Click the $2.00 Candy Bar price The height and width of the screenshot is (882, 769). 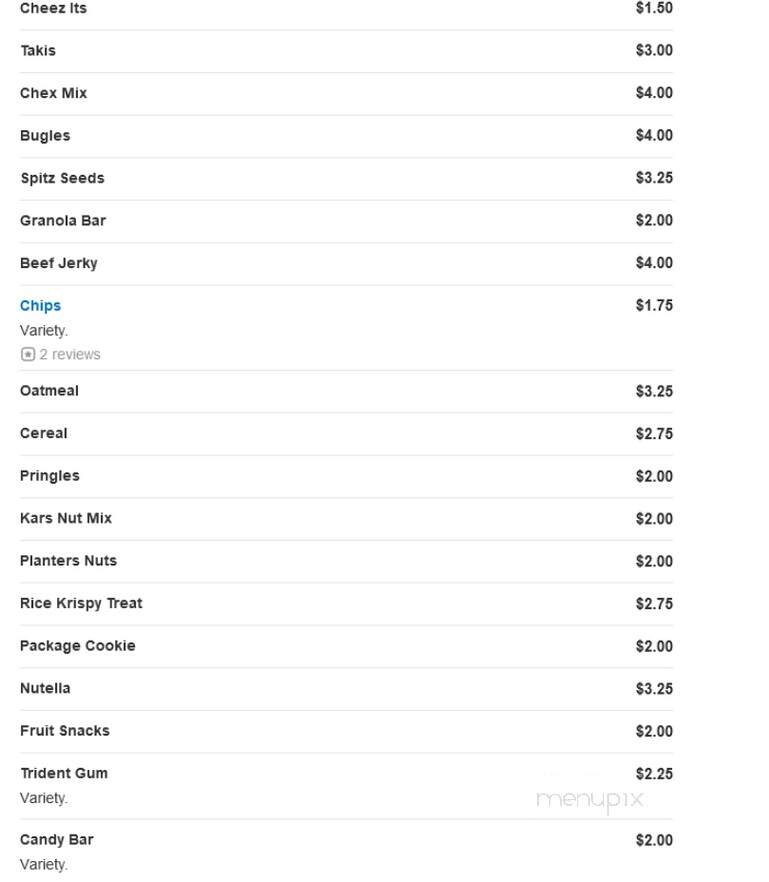(x=654, y=840)
